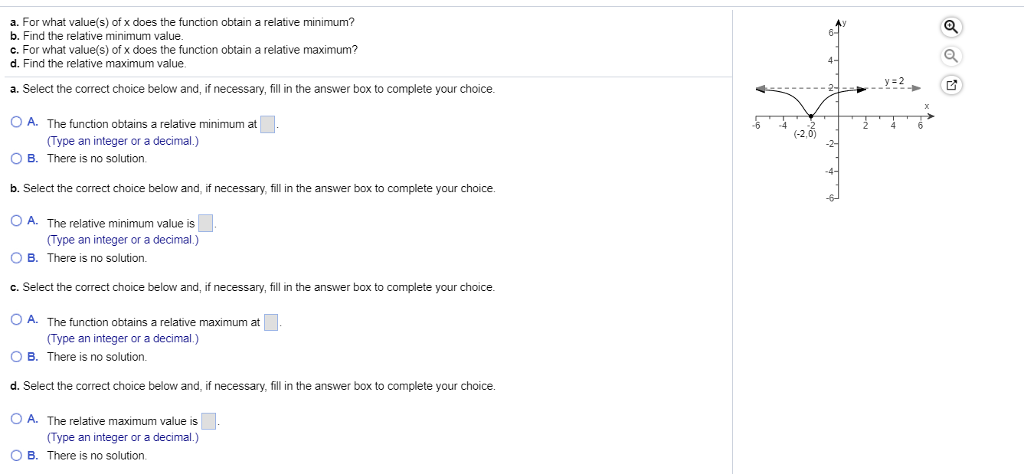Viewport: 1024px width, 474px height.
Task: Zoom in on the graph with magnifier-plus icon
Action: 952,27
